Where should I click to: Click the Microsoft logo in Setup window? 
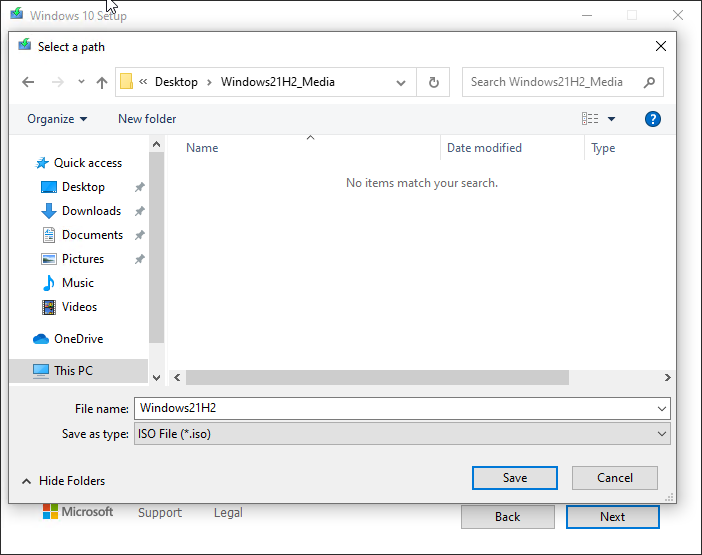click(78, 512)
